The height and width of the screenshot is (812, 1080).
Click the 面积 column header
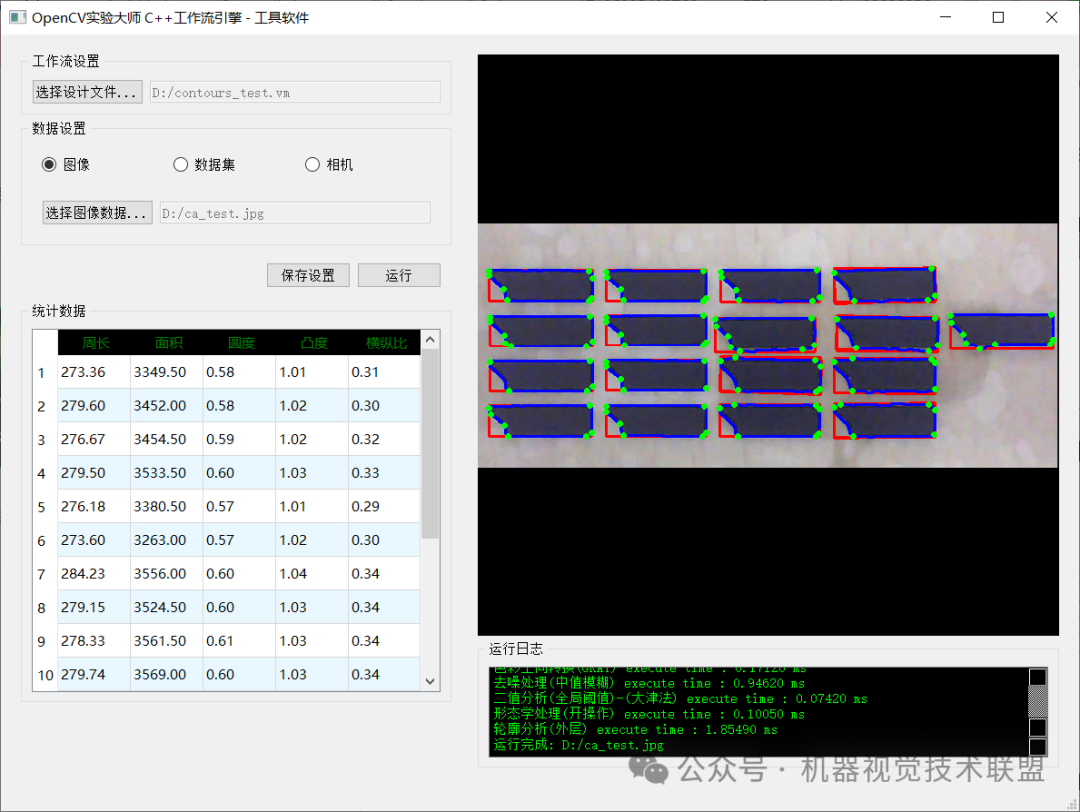pyautogui.click(x=168, y=341)
